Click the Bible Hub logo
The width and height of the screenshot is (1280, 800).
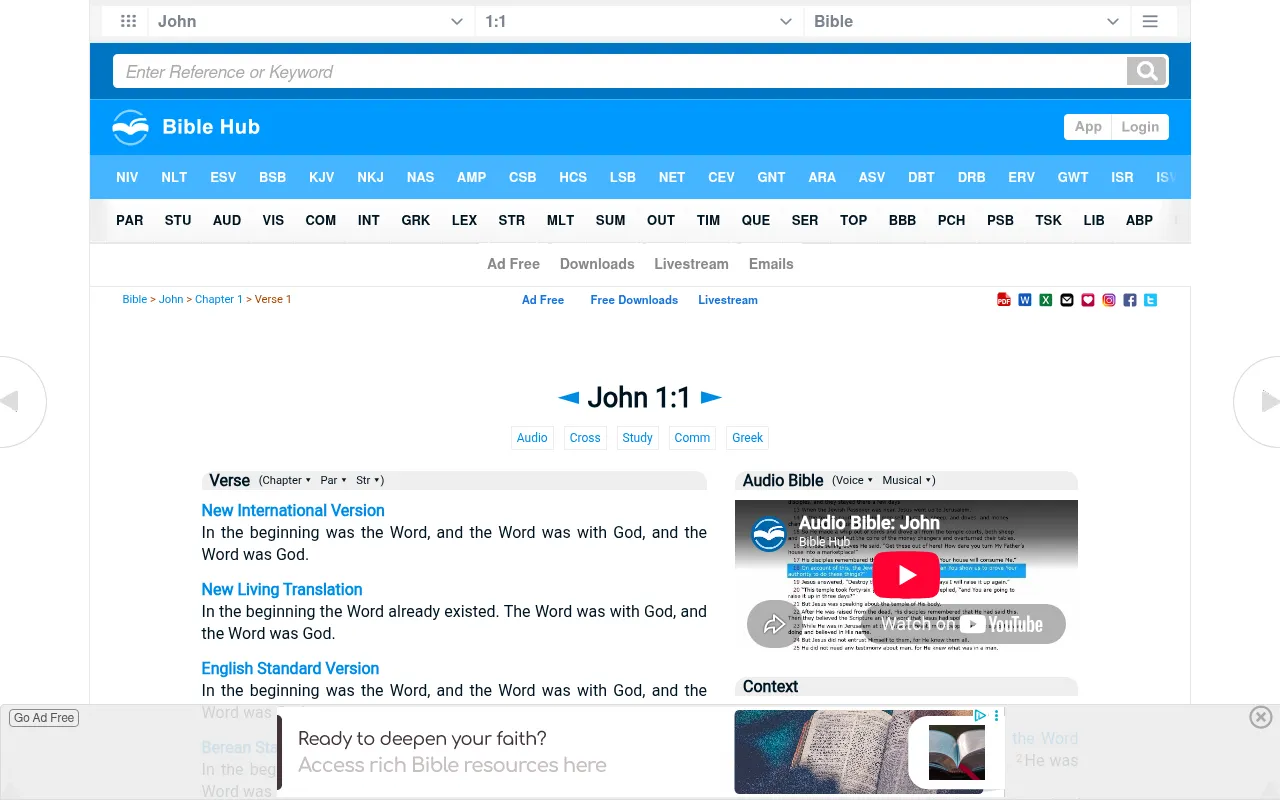[186, 127]
